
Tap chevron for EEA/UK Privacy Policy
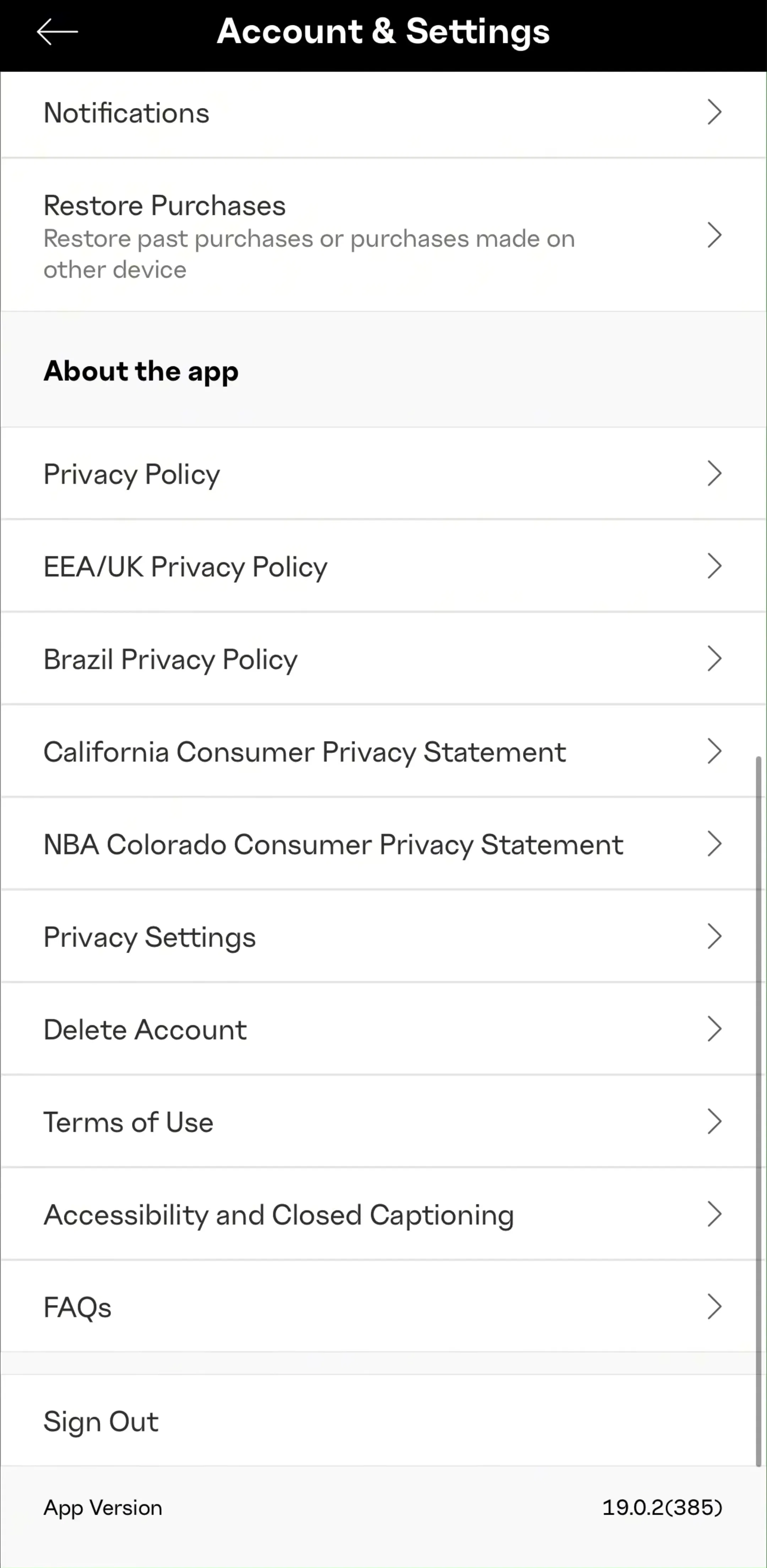[715, 565]
